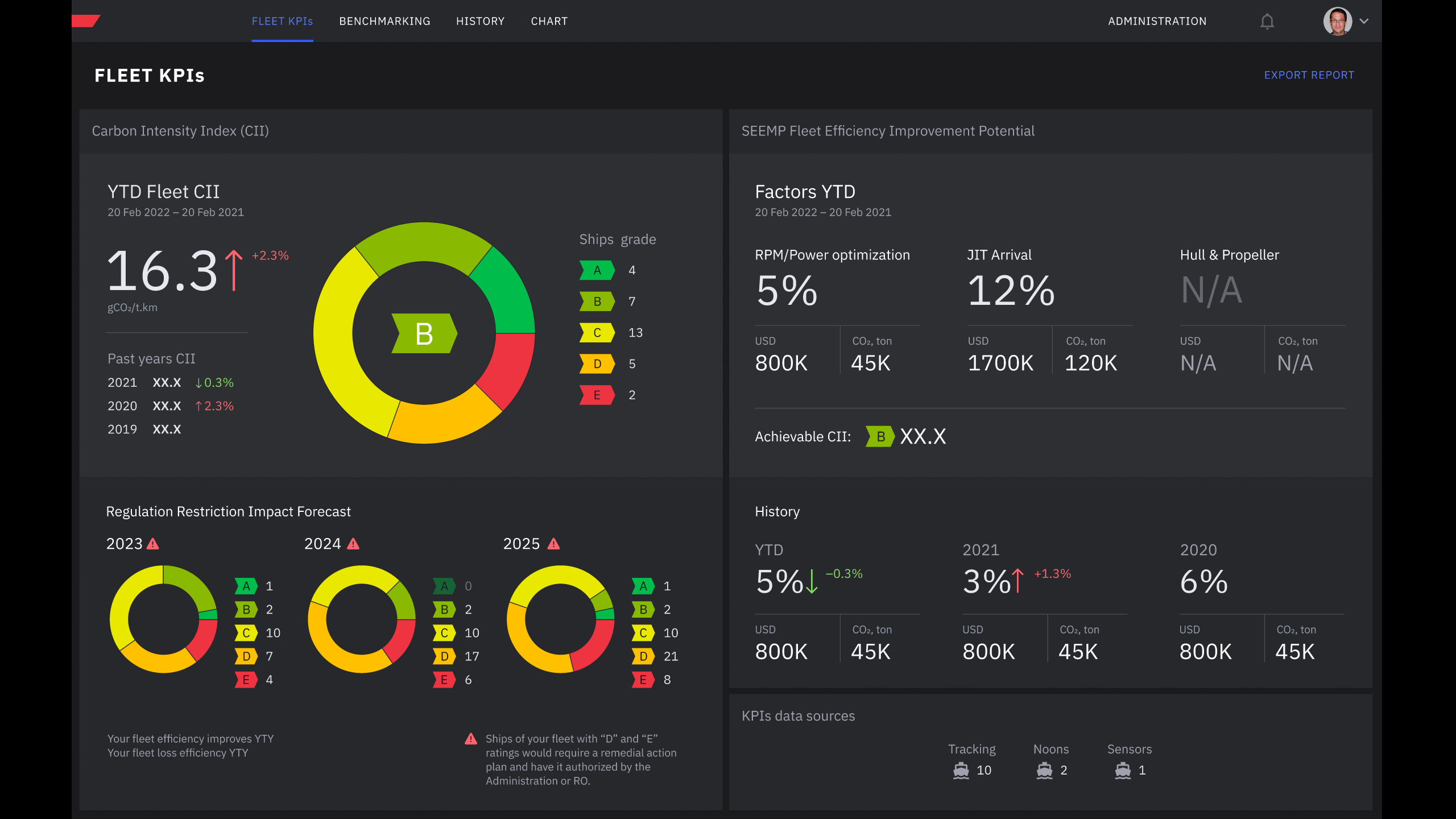
Task: Expand the user profile dropdown chevron
Action: (x=1364, y=22)
